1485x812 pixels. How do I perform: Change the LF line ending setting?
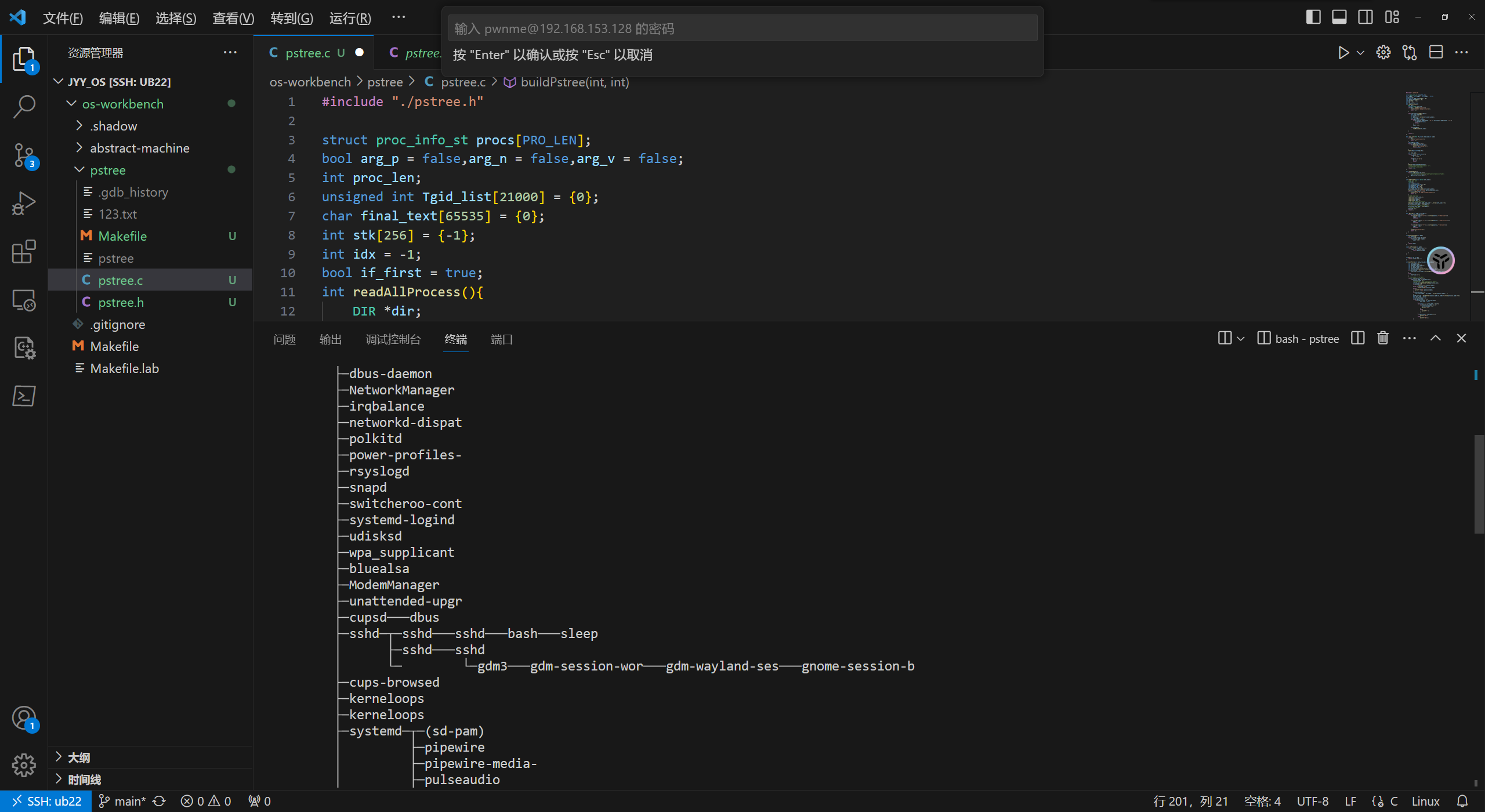point(1350,801)
